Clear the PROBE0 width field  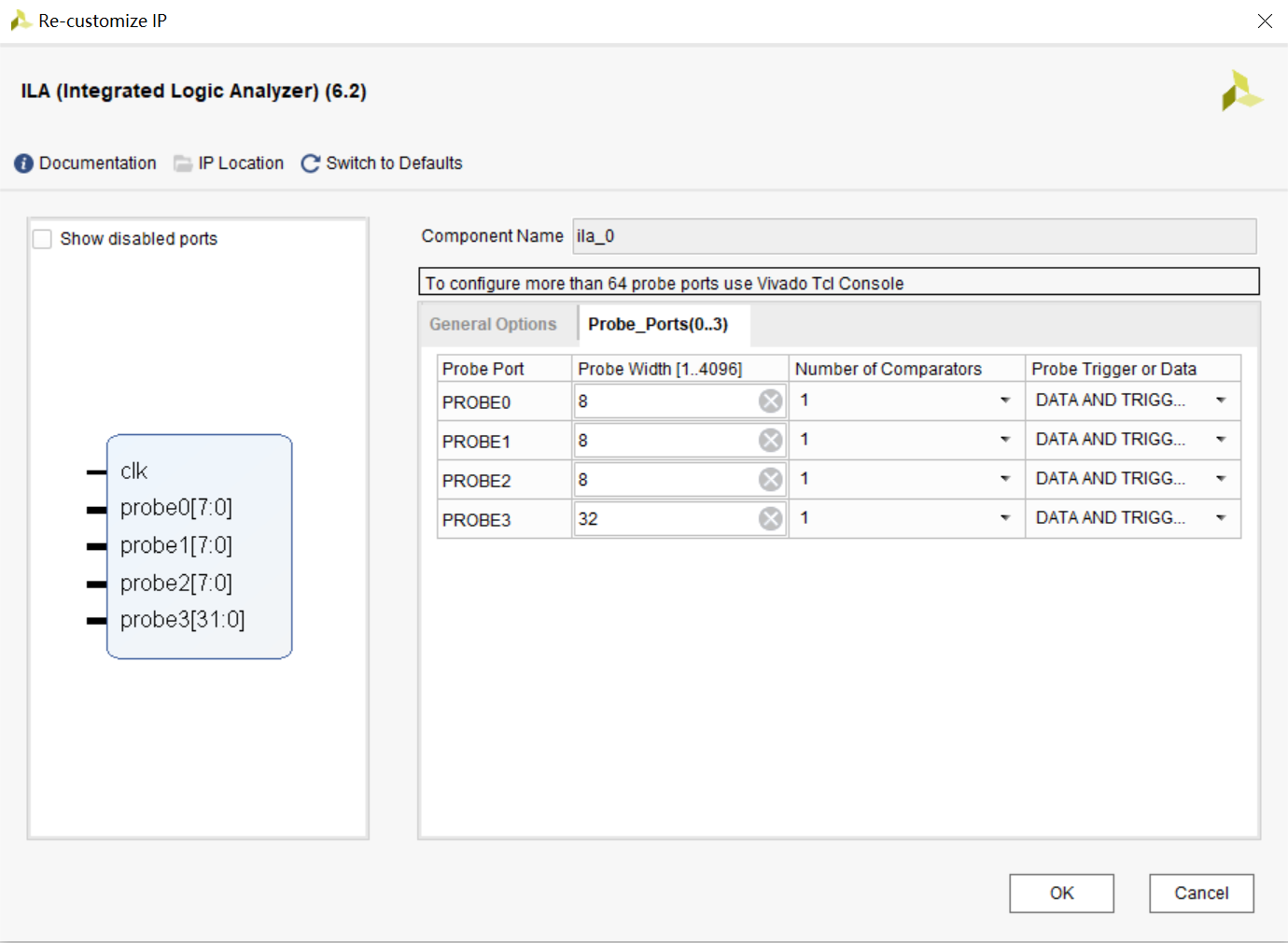click(x=771, y=401)
